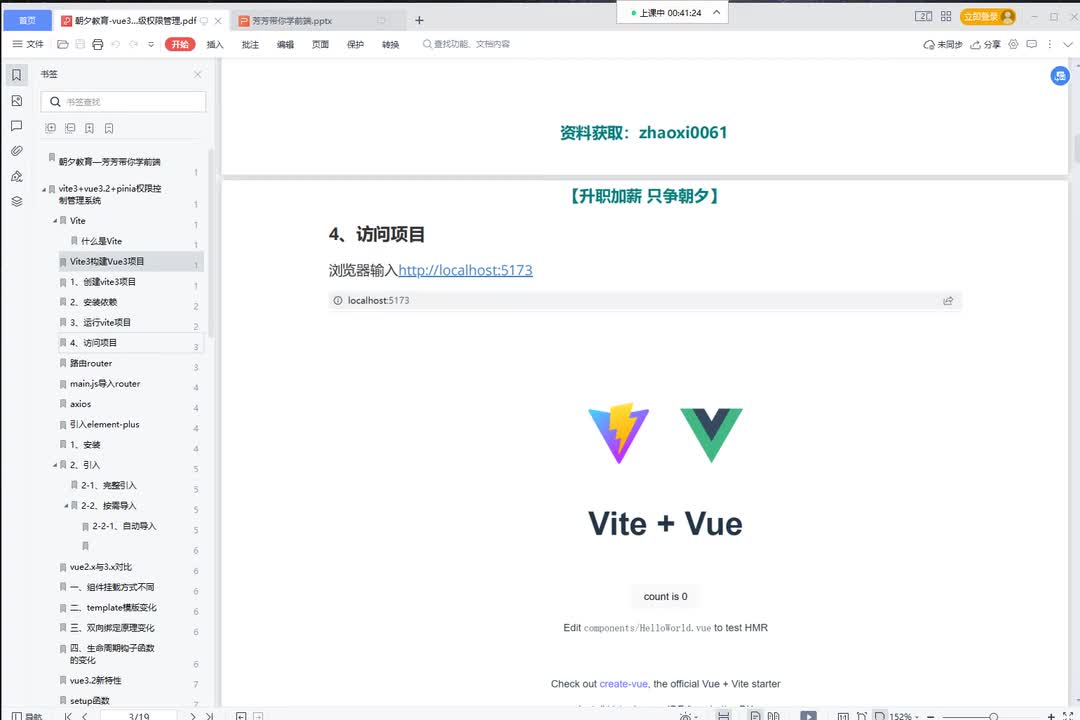Click the undo arrow icon
The height and width of the screenshot is (720, 1080).
click(x=115, y=44)
